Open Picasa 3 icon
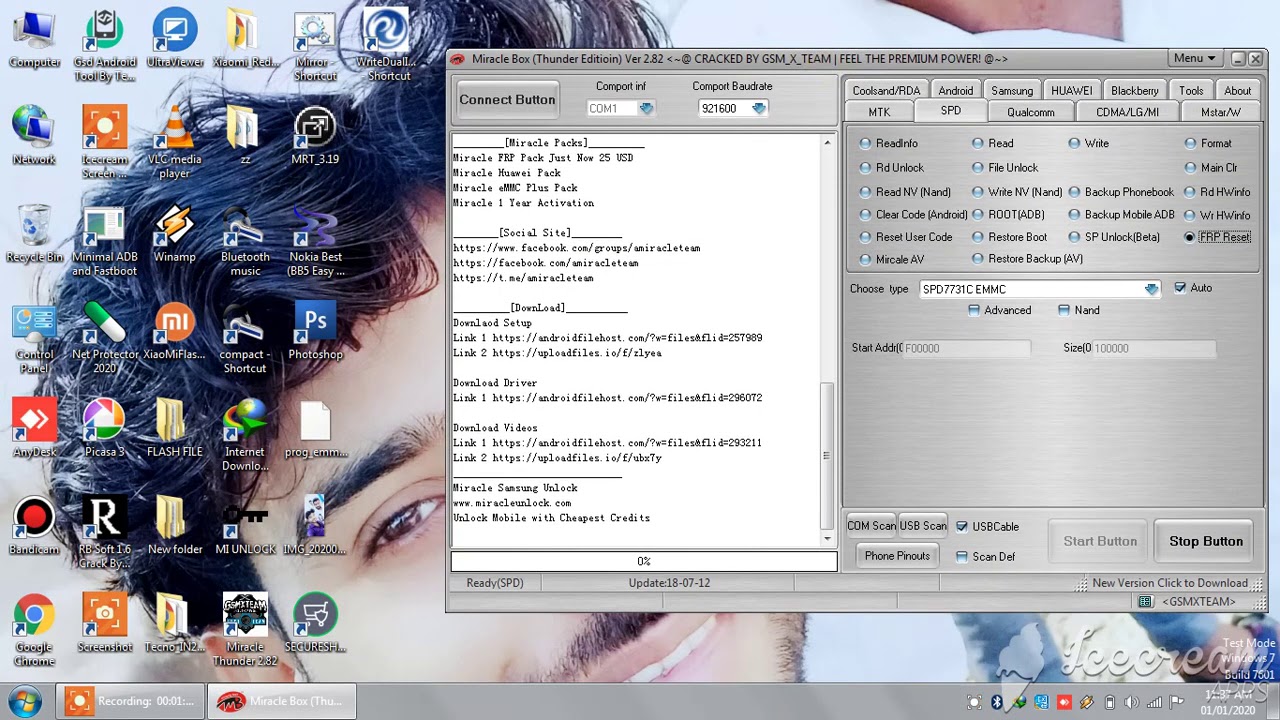1280x720 pixels. 104,428
